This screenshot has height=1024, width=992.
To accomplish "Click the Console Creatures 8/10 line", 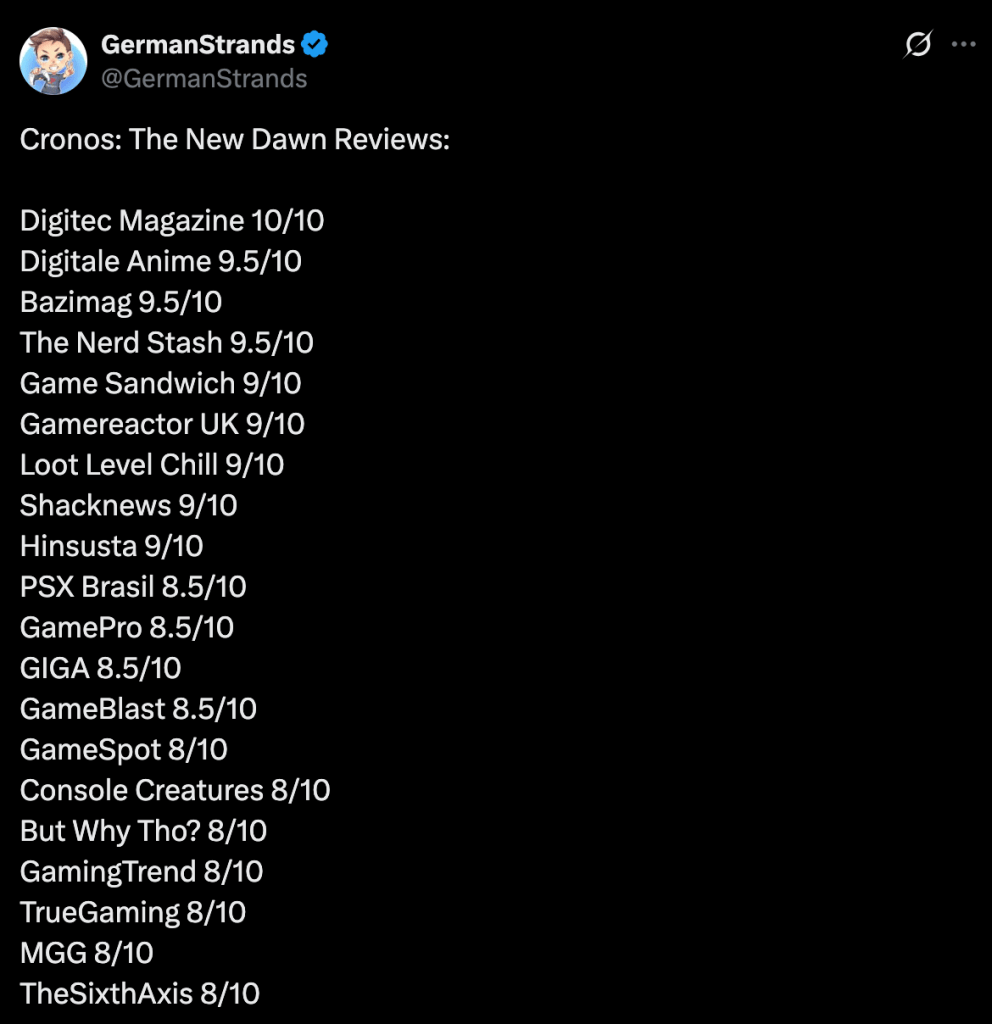I will (x=175, y=790).
